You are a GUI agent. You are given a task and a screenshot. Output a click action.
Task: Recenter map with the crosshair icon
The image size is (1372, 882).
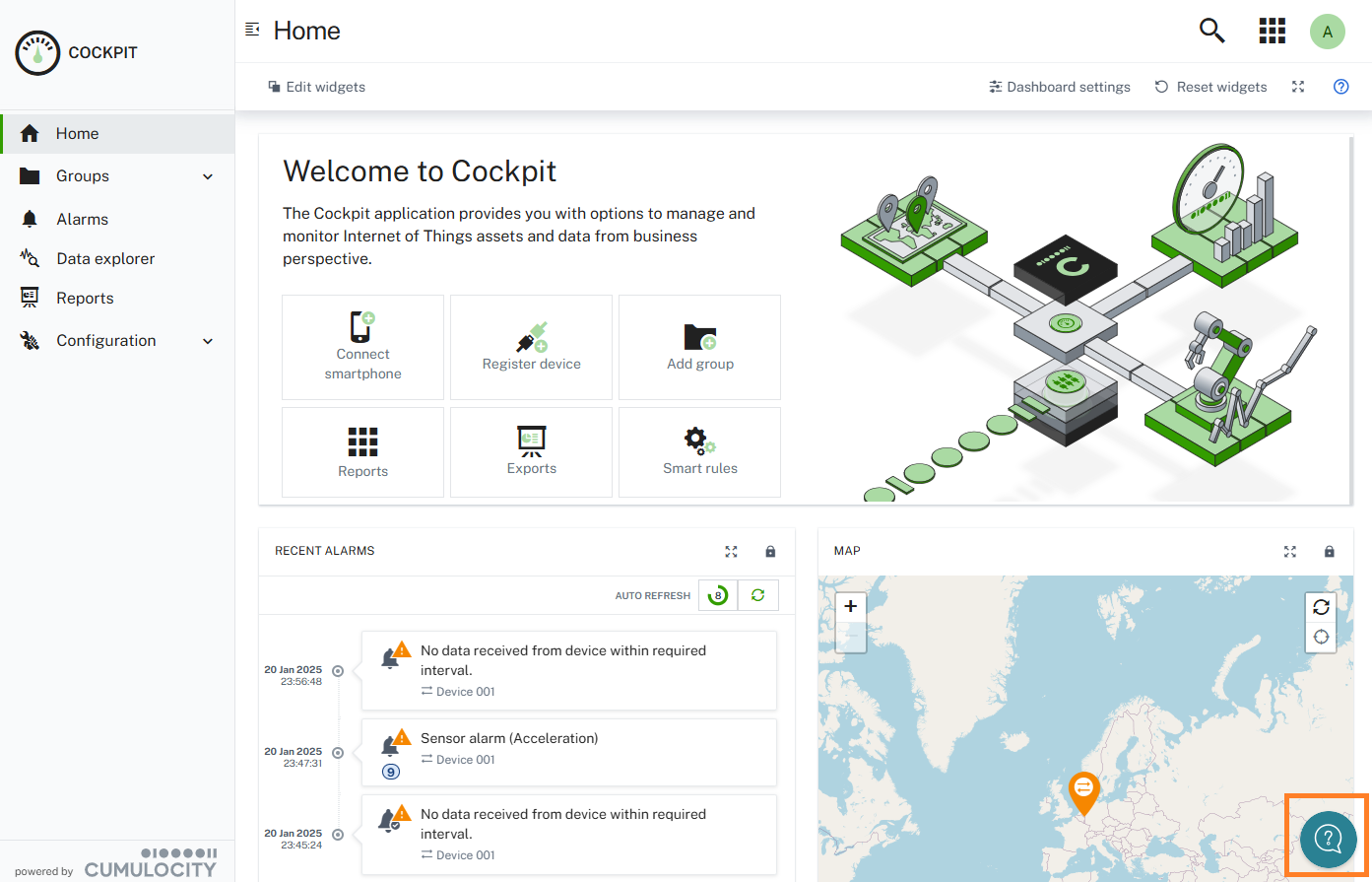point(1321,637)
